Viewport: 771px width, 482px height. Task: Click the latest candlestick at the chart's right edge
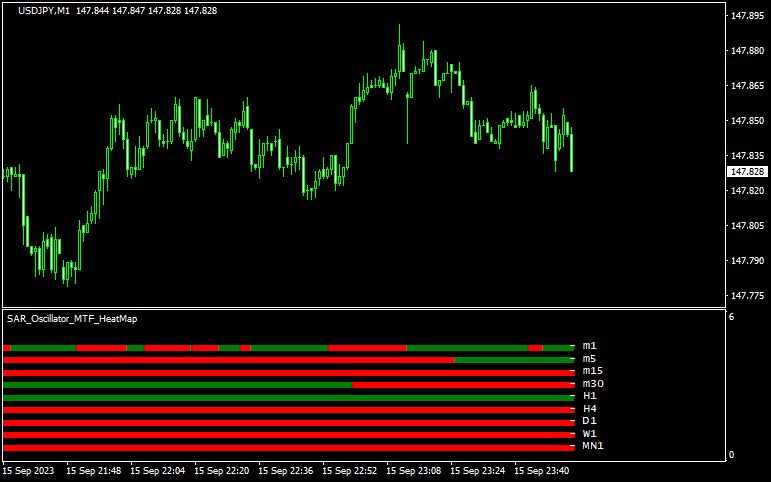click(571, 150)
